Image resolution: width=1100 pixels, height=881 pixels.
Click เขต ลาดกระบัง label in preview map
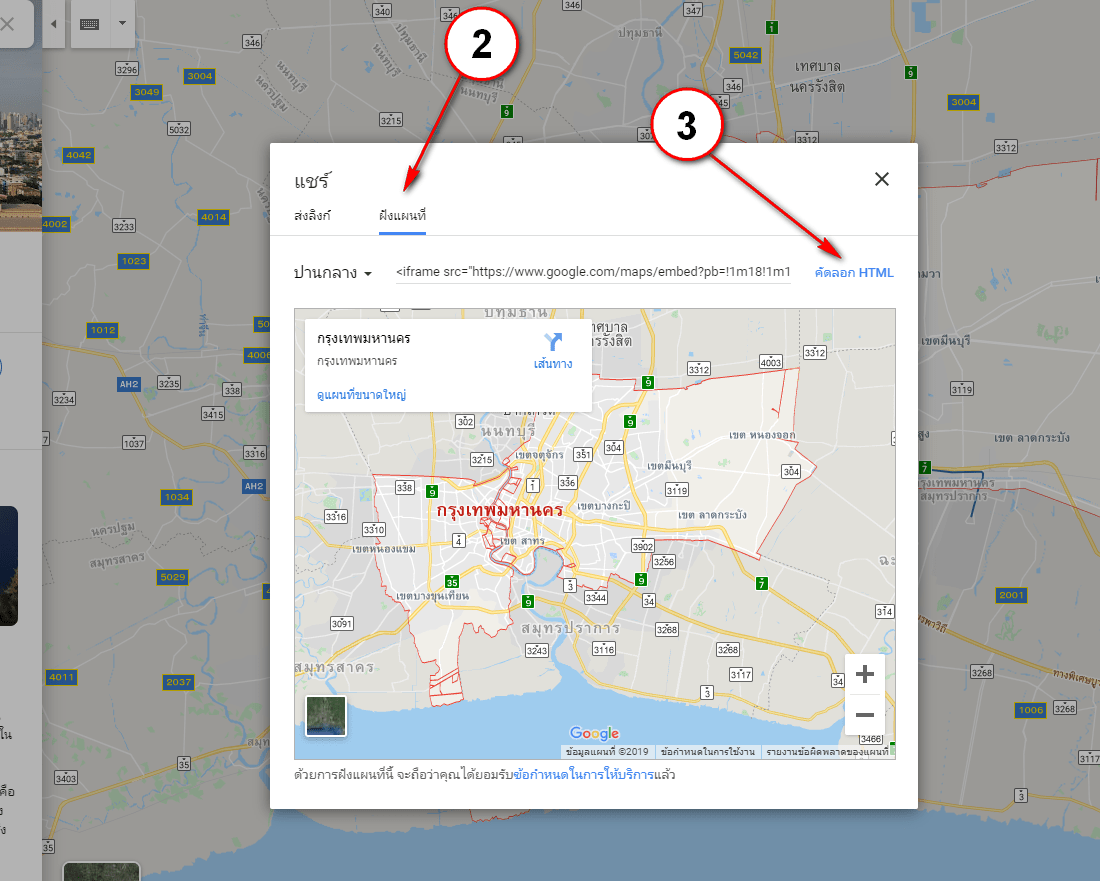[712, 515]
